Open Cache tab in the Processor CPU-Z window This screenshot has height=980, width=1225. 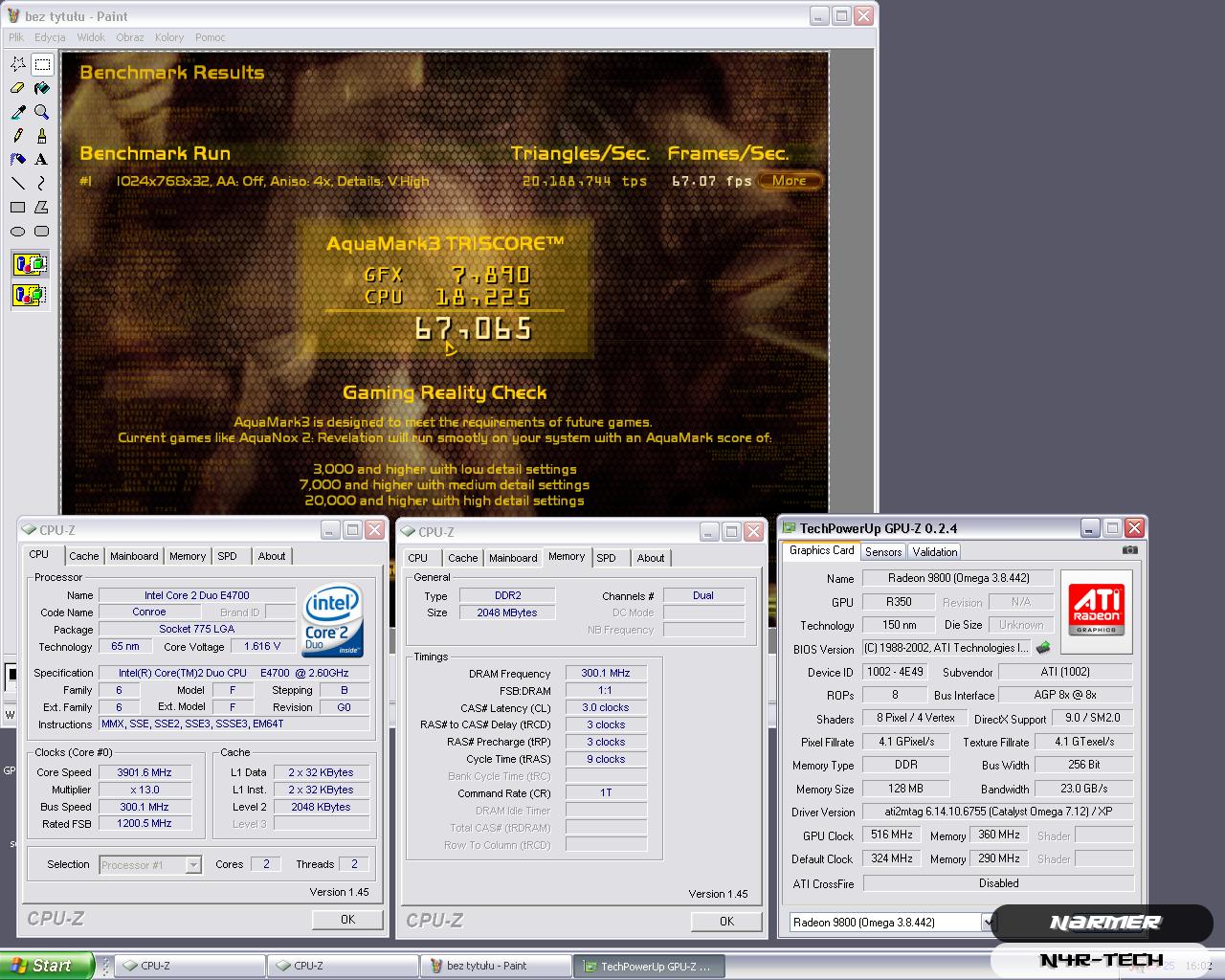pos(83,556)
